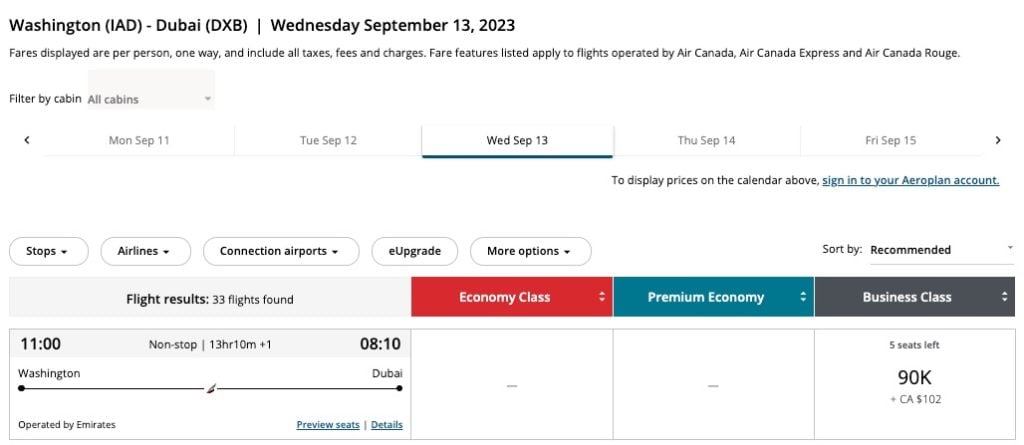Switch to Thu Sep 14 tab
The width and height of the screenshot is (1024, 445).
tap(707, 140)
